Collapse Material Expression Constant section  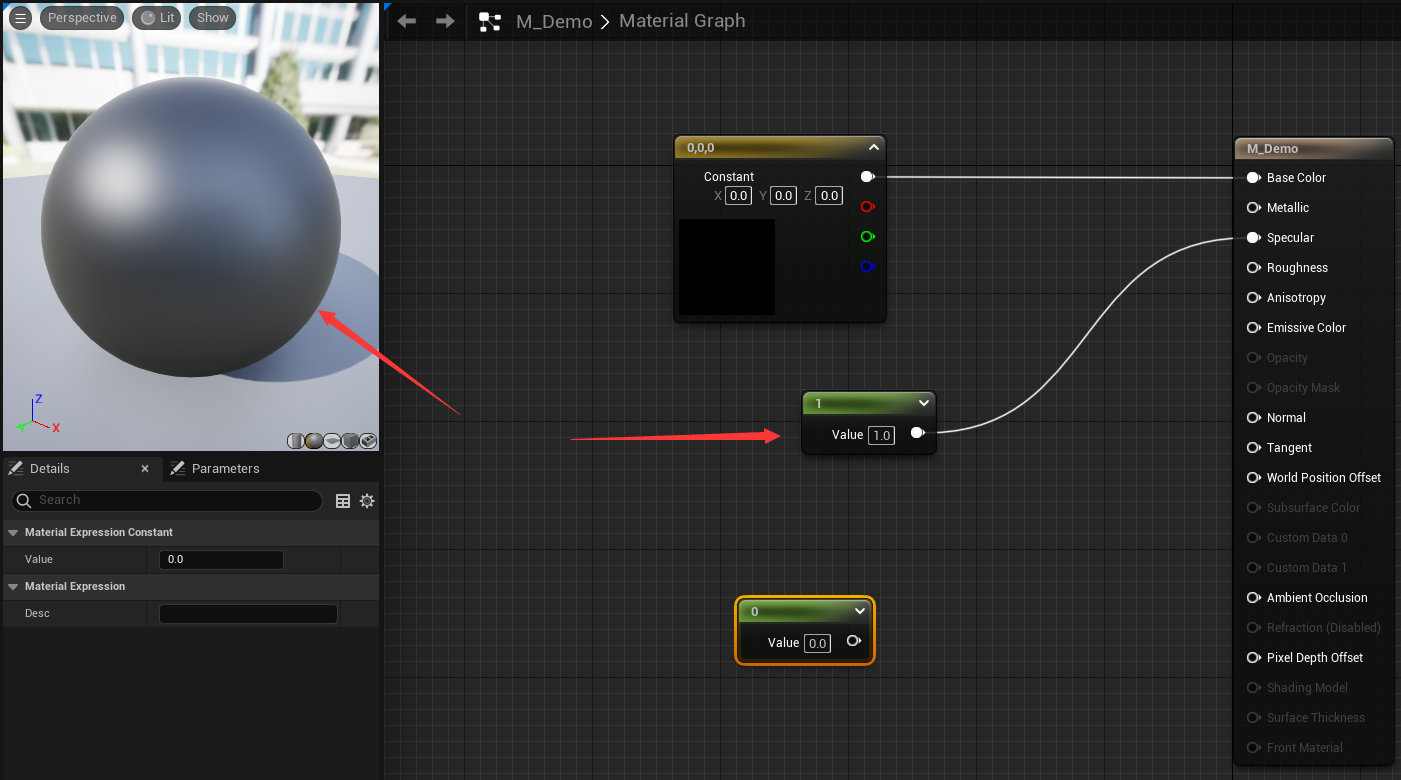13,533
